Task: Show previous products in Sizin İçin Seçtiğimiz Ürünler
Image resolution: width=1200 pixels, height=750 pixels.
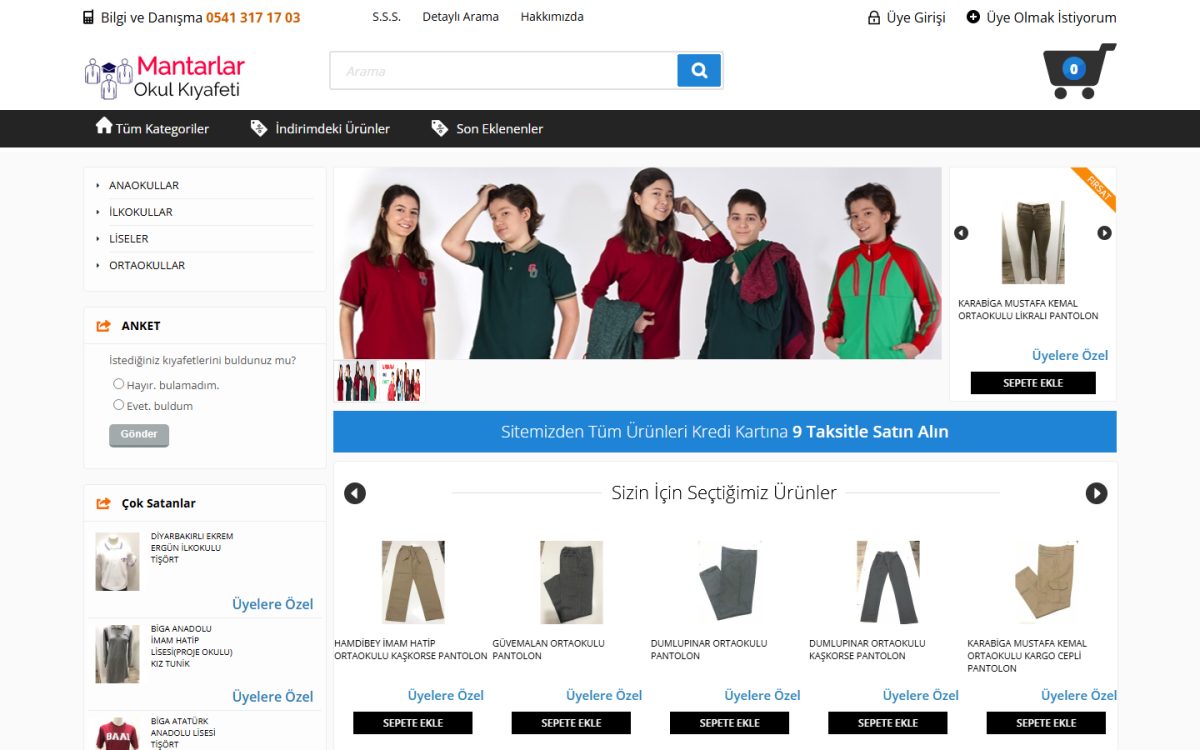Action: coord(355,493)
